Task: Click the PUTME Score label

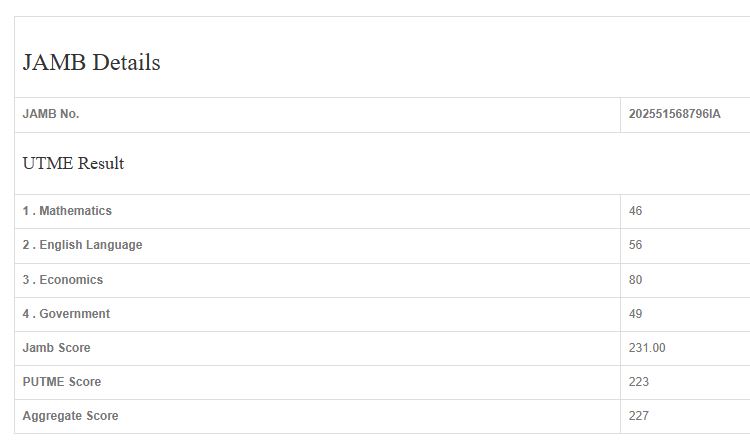Action: coord(62,382)
